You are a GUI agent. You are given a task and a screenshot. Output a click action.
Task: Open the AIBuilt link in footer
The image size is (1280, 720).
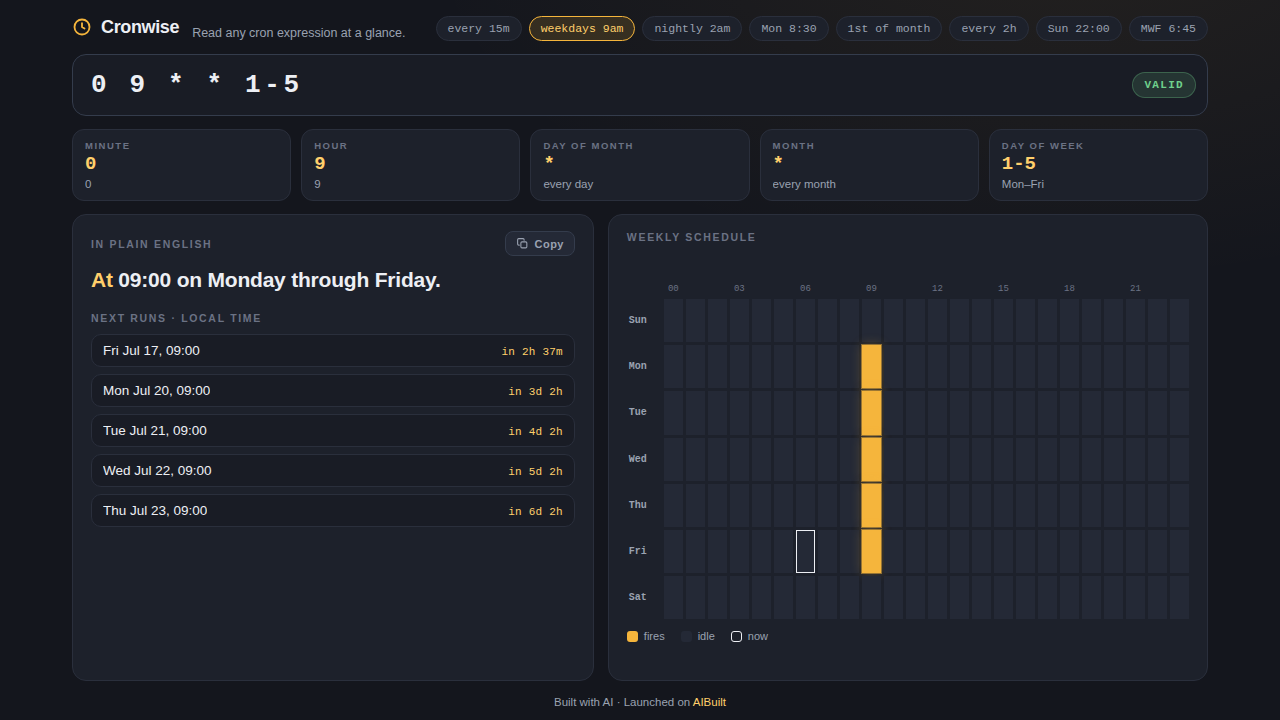[709, 702]
